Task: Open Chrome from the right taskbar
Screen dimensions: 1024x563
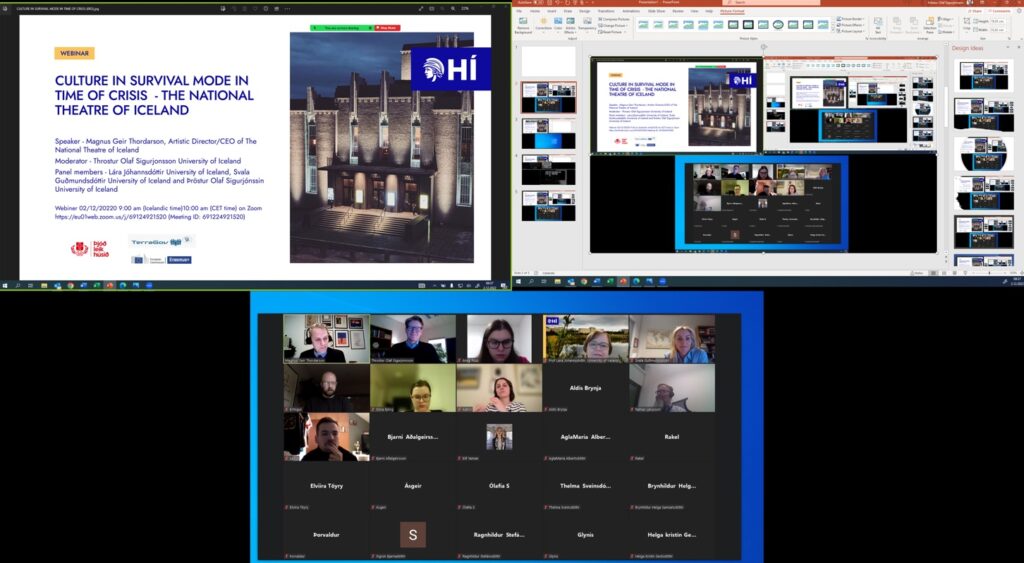Action: [x=584, y=281]
